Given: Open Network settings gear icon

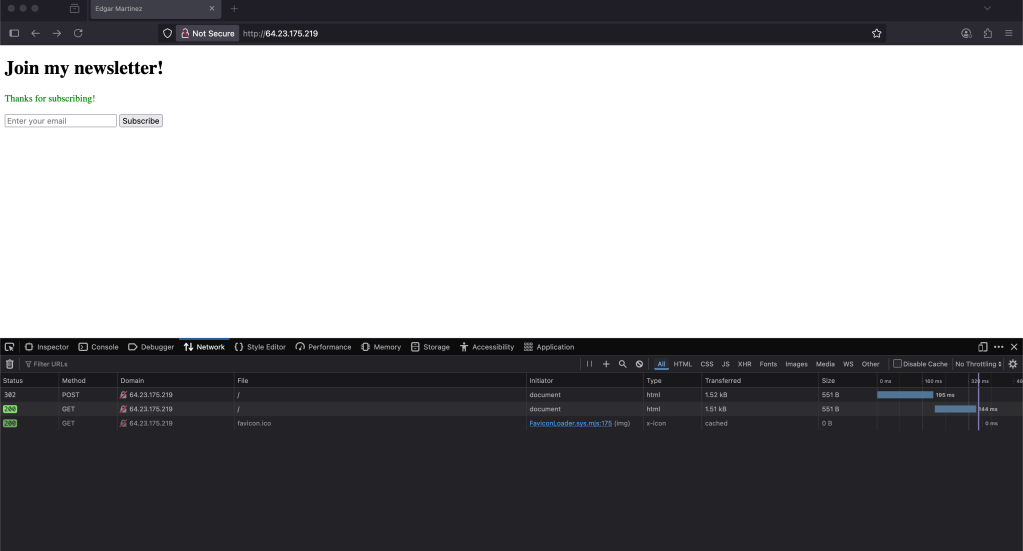Looking at the screenshot, I should point(1012,364).
